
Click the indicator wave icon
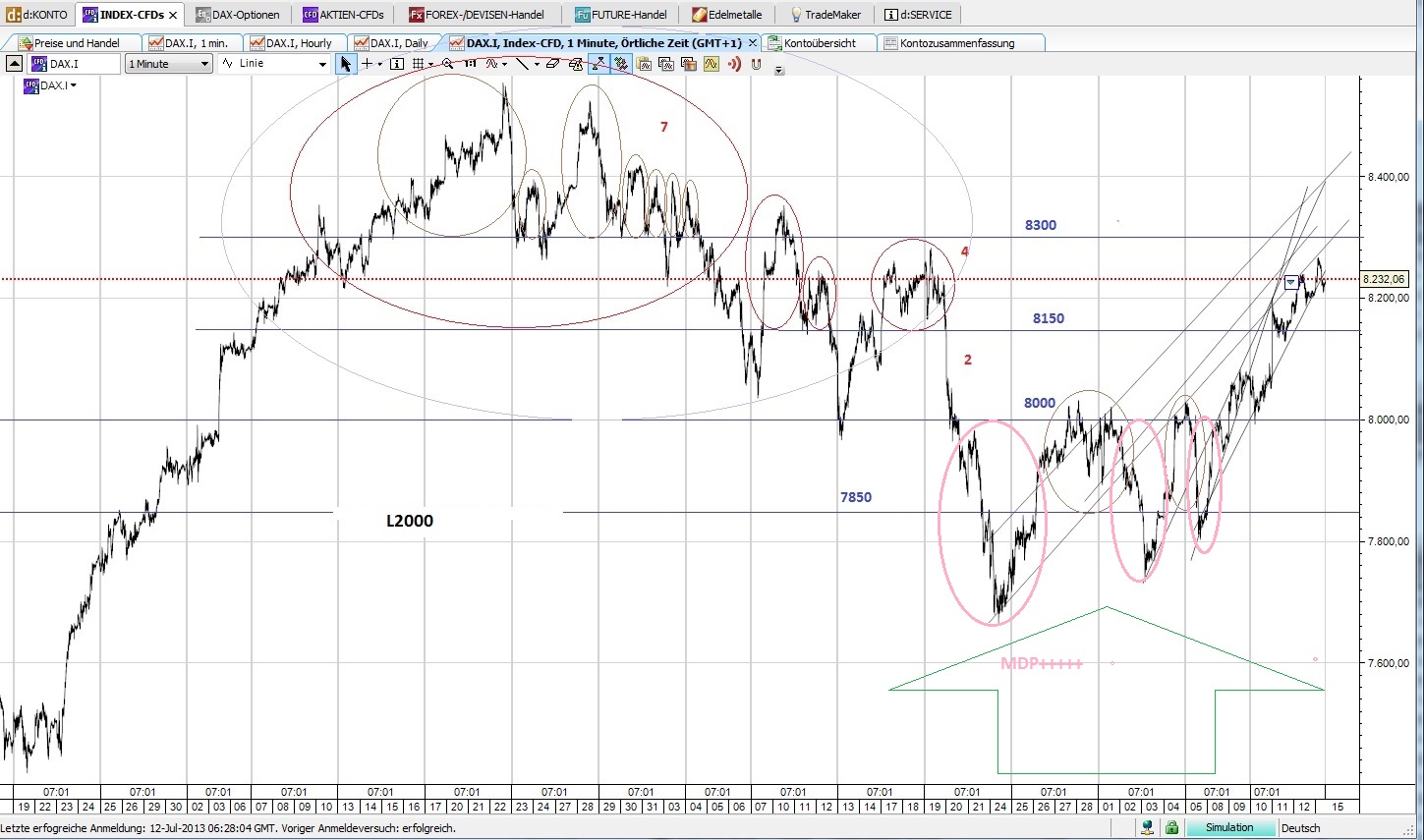click(x=493, y=65)
